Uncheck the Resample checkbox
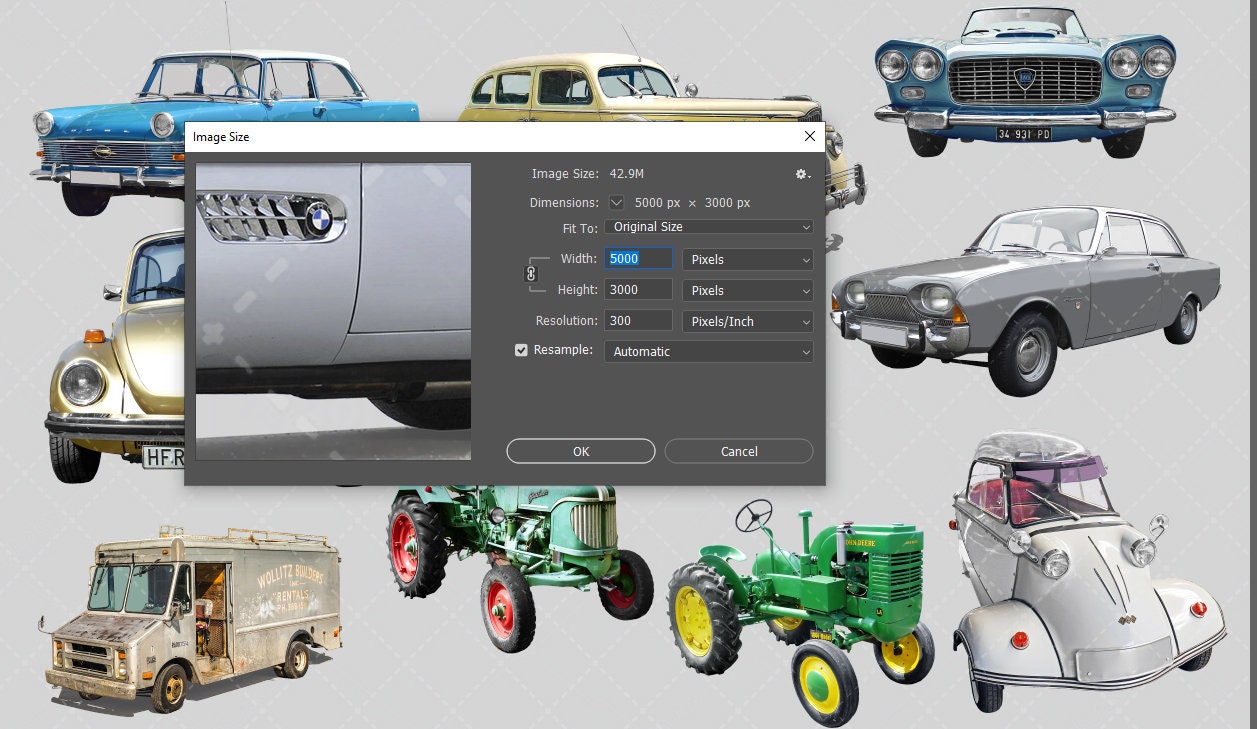The width and height of the screenshot is (1257, 729). [x=521, y=350]
